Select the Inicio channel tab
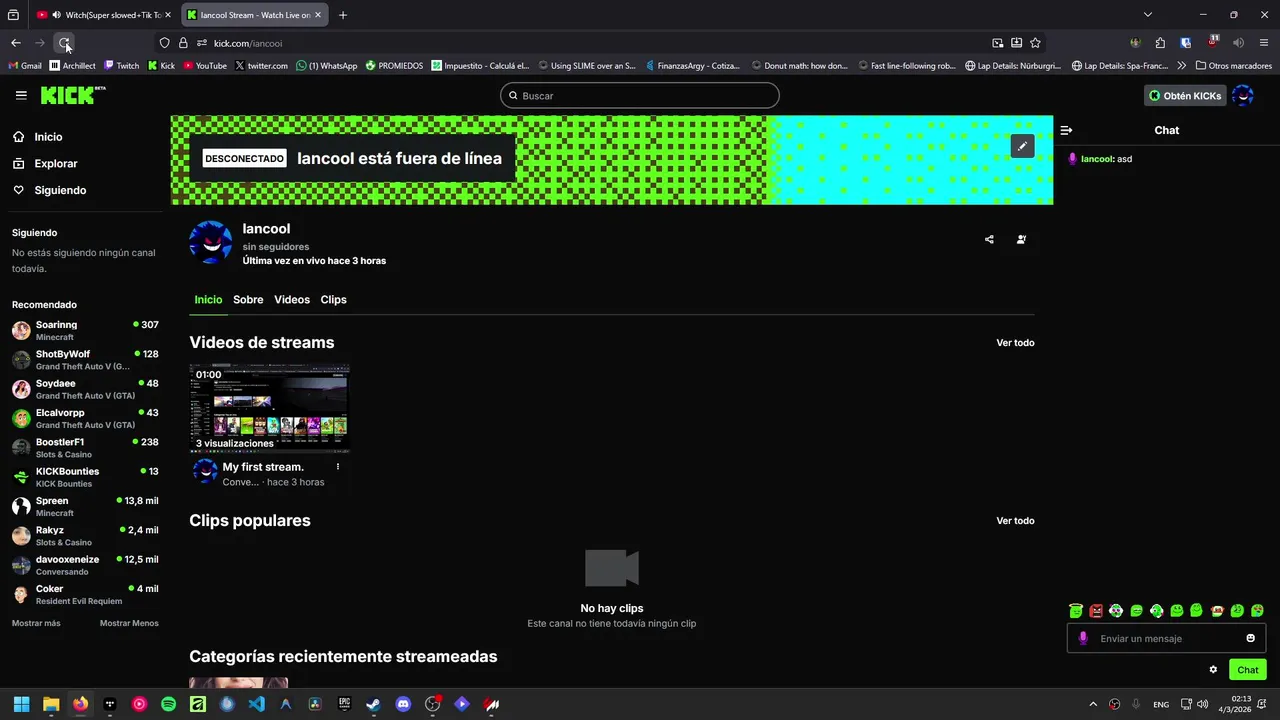Screen dimensions: 1280x720 tap(208, 300)
